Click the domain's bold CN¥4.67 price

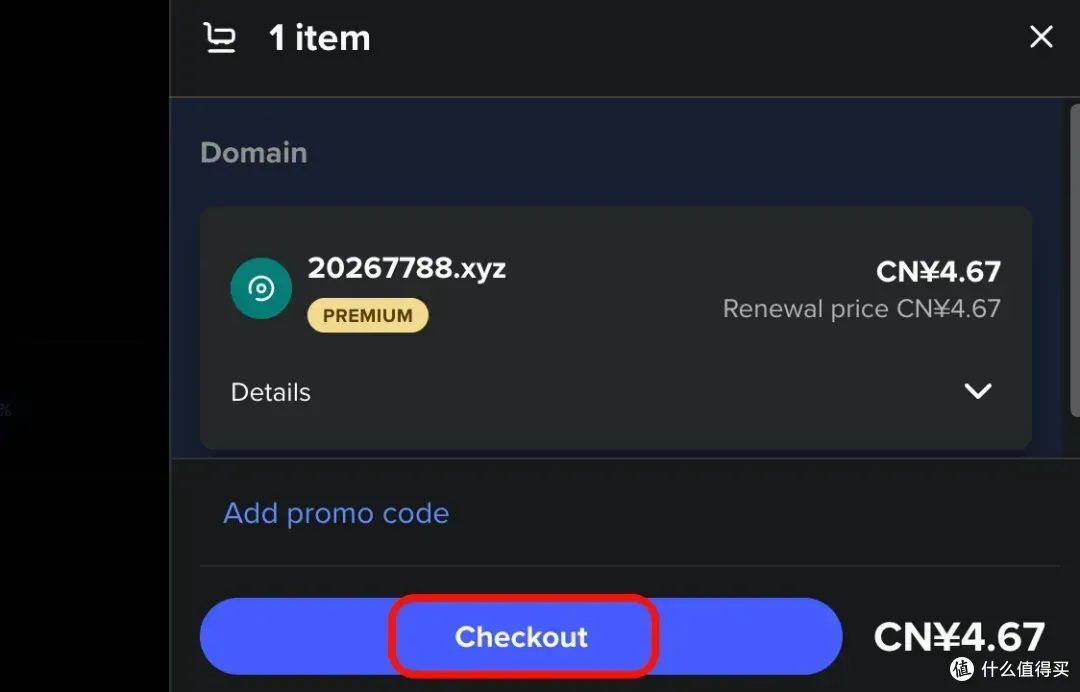(938, 271)
